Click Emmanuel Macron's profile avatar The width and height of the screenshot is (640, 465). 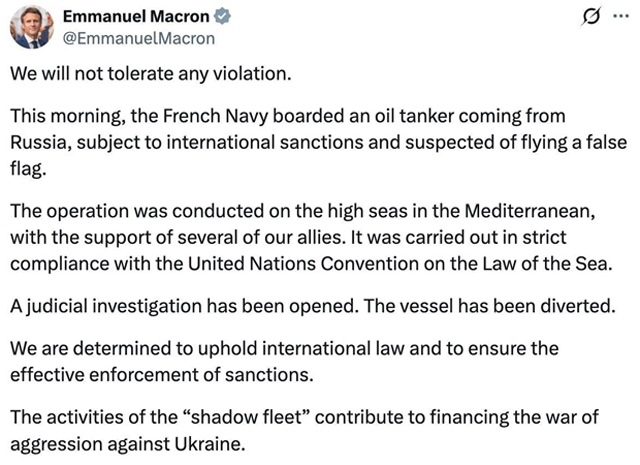(31, 27)
